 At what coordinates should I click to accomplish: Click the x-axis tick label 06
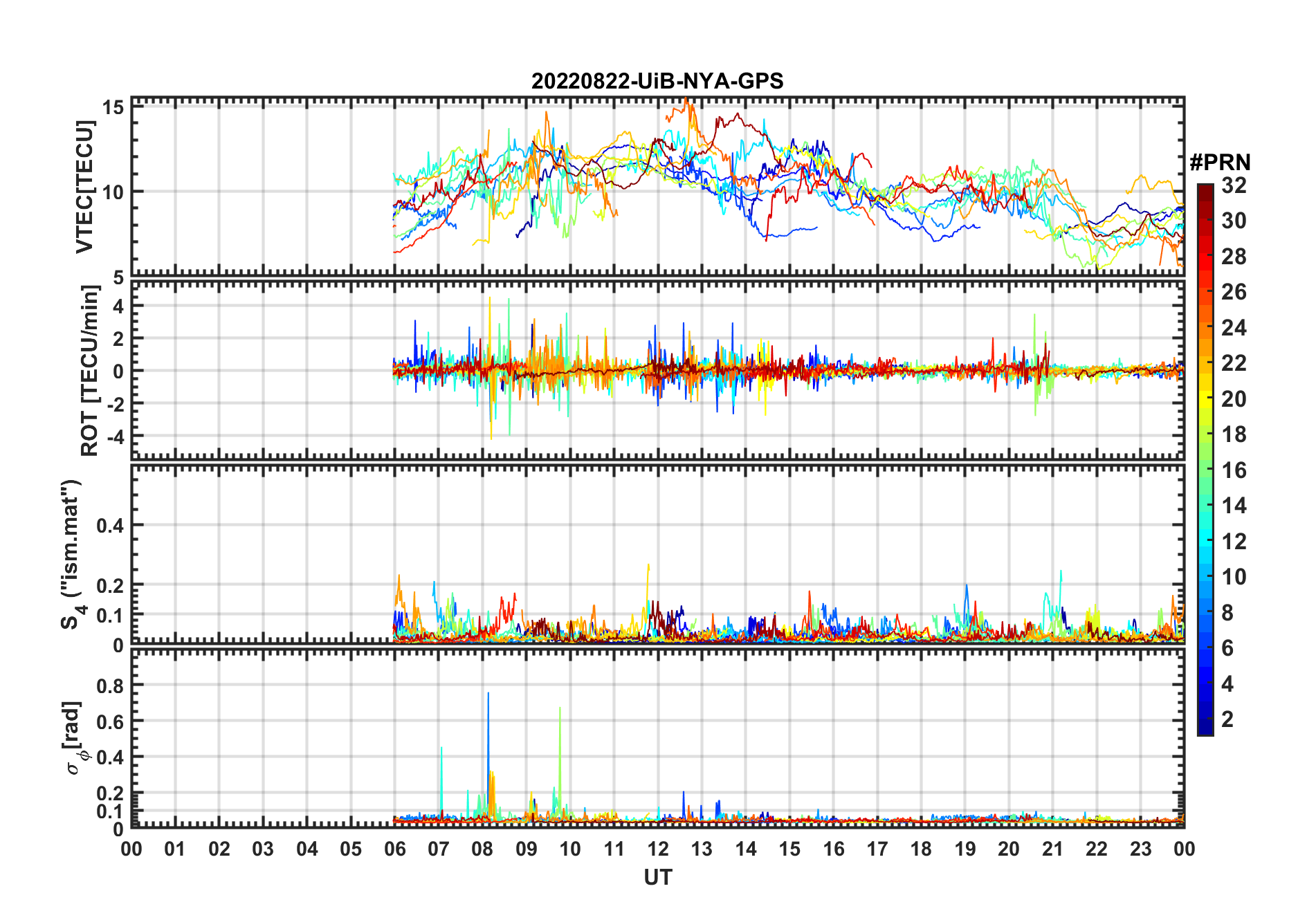pyautogui.click(x=394, y=849)
